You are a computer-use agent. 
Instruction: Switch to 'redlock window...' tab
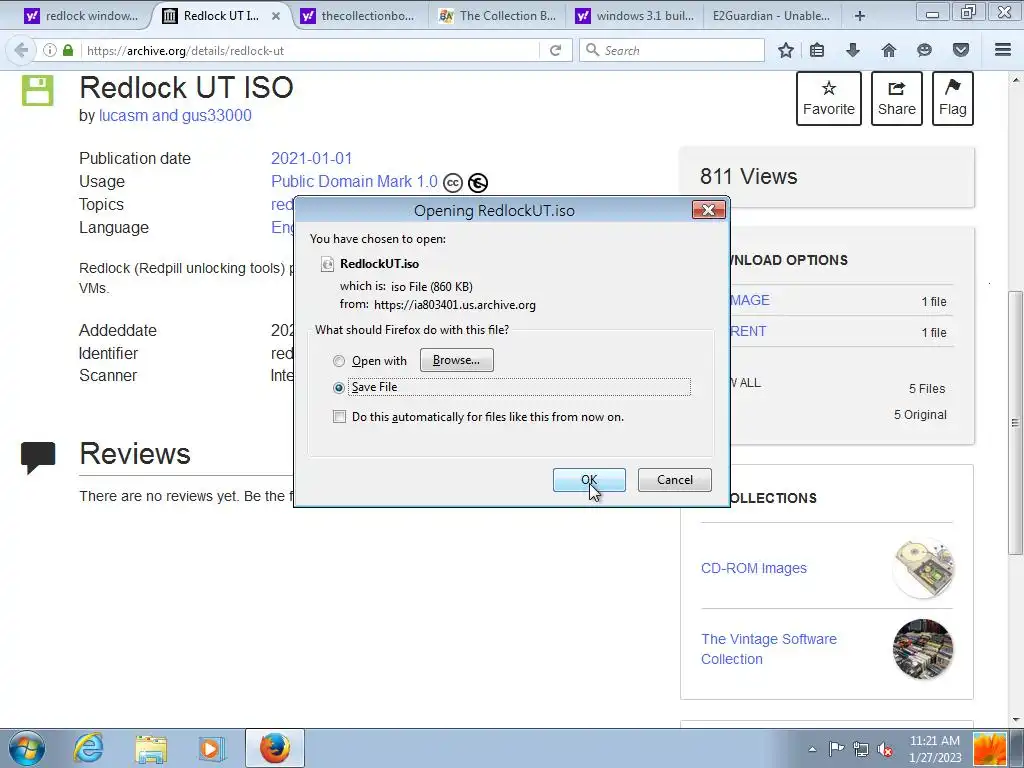80,16
